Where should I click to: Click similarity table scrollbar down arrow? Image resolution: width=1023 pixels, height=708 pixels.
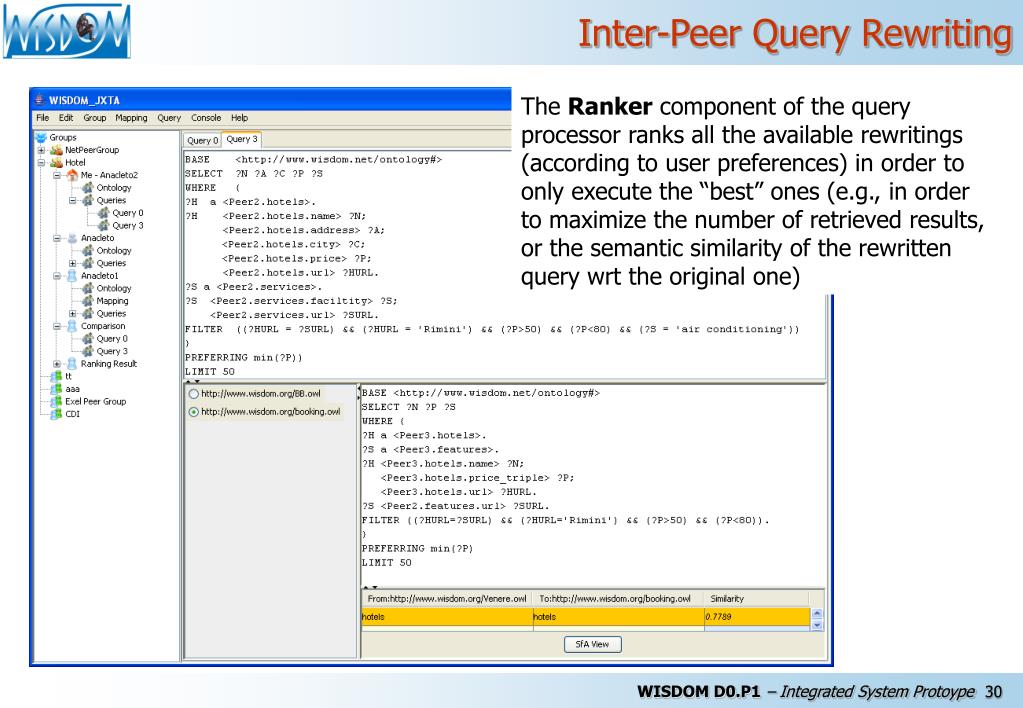tap(817, 625)
